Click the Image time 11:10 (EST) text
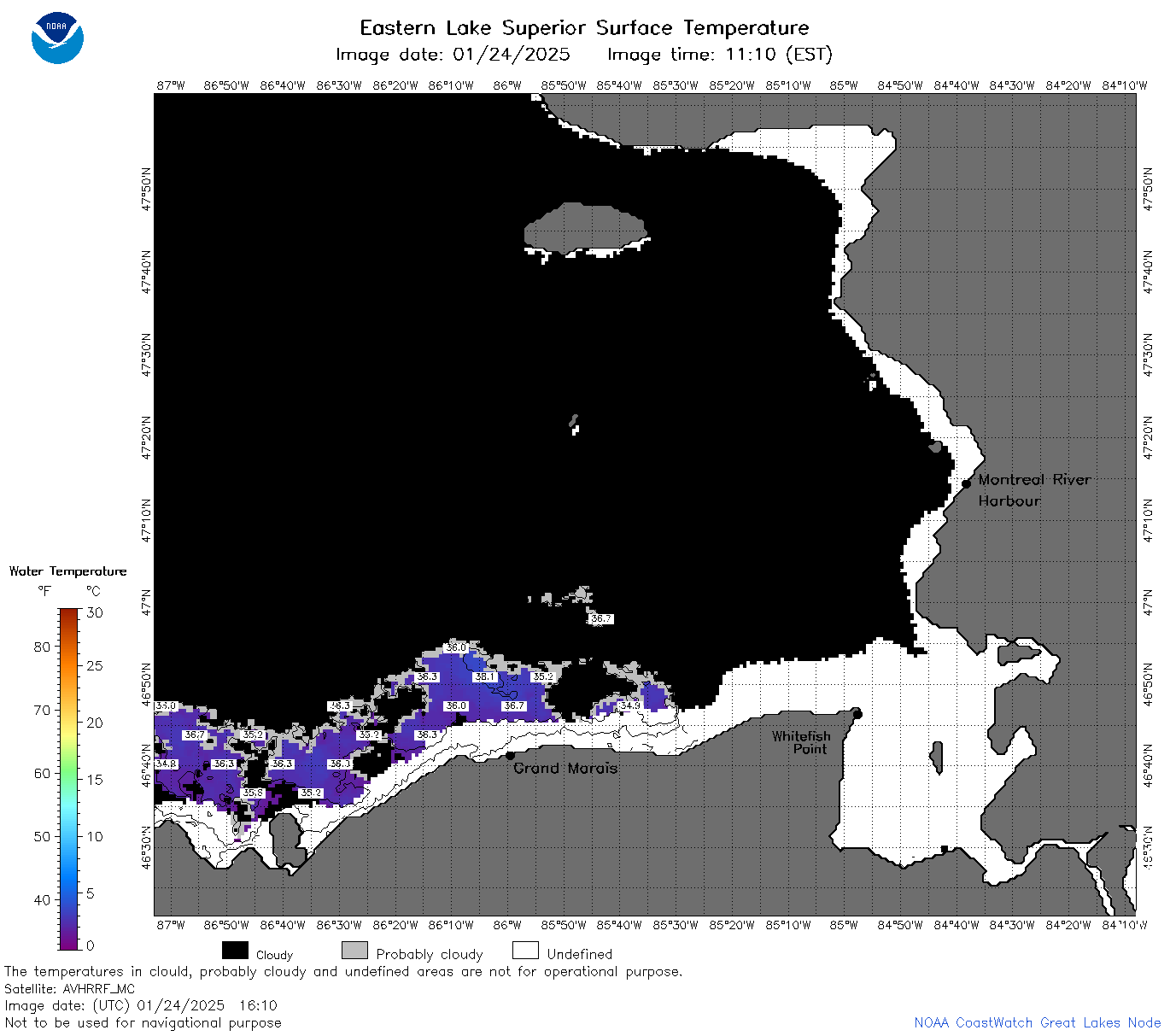Screen dimensions: 1170x1036 point(720,55)
